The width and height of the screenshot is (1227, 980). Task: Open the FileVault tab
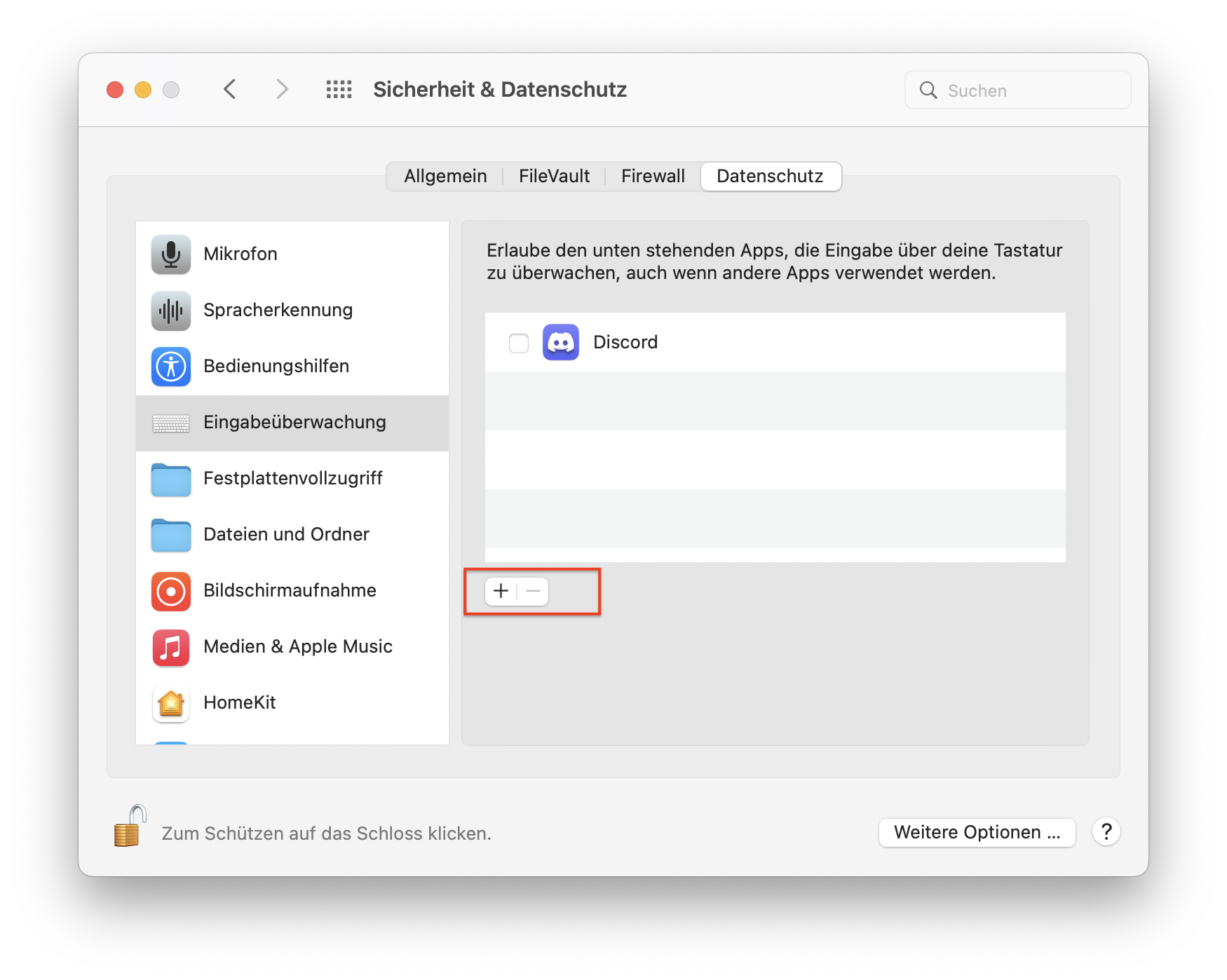554,176
